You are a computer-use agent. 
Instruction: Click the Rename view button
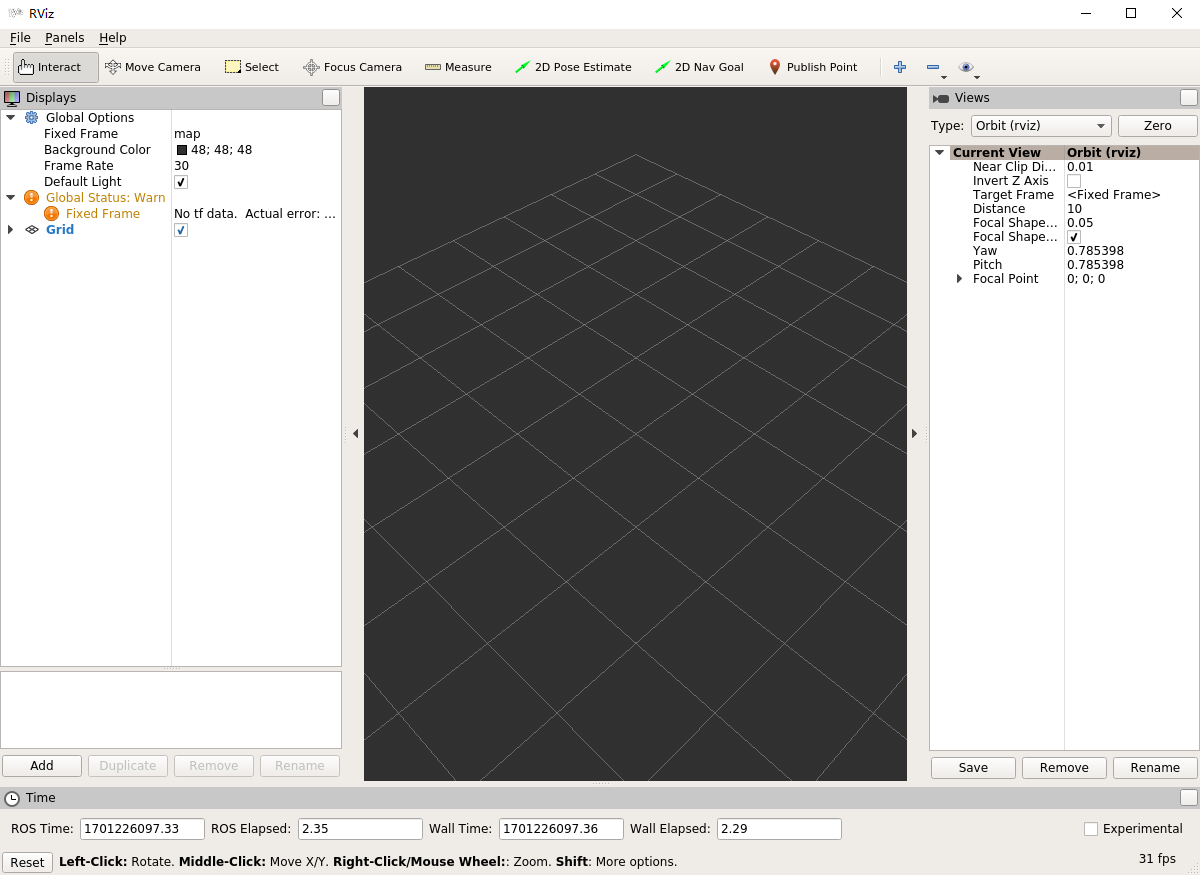click(x=1155, y=768)
